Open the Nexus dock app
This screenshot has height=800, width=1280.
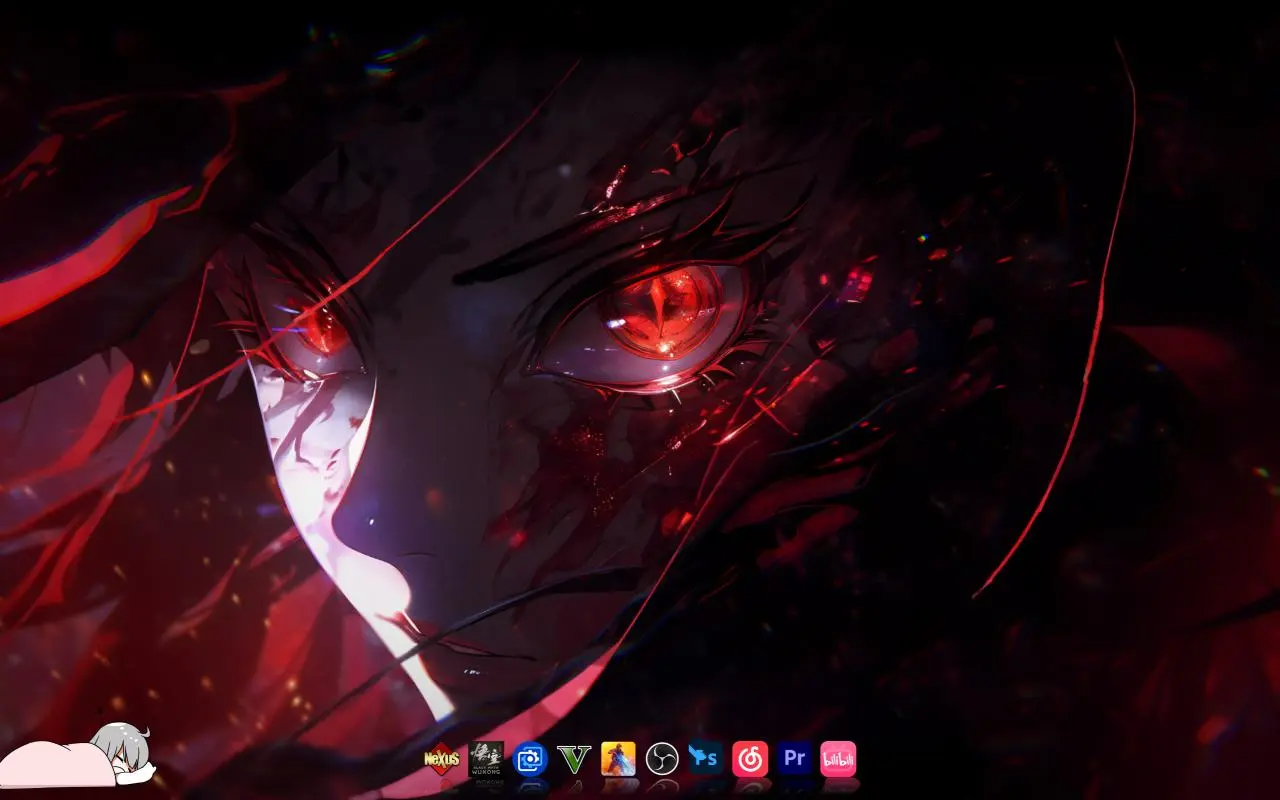click(442, 759)
